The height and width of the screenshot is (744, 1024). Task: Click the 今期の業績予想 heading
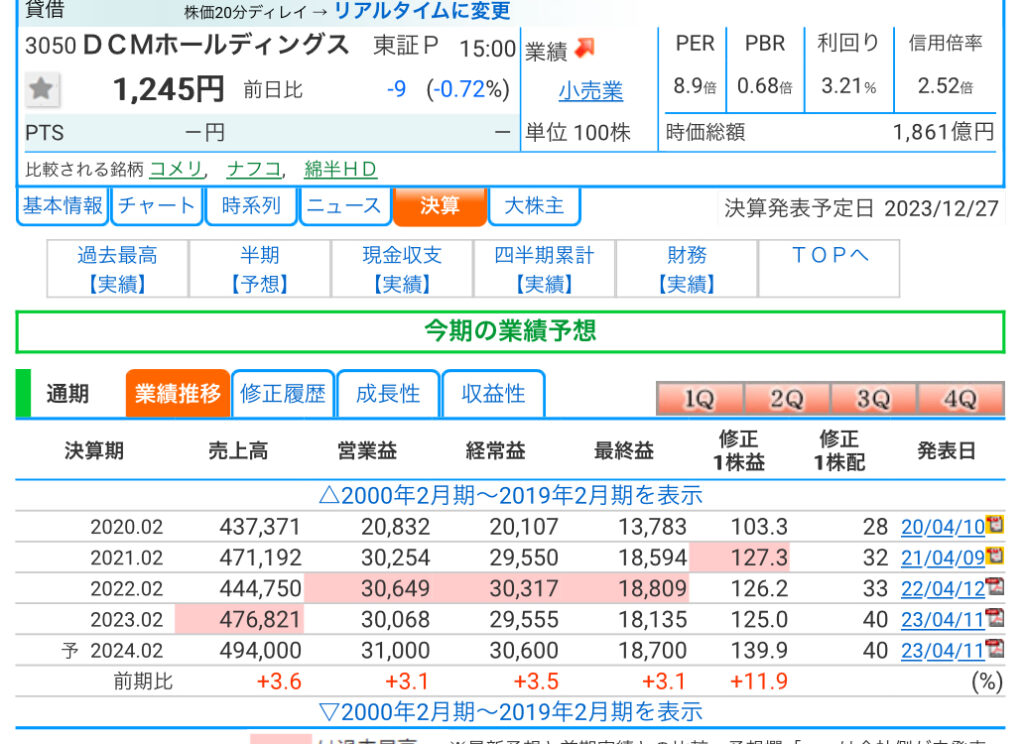coord(510,331)
